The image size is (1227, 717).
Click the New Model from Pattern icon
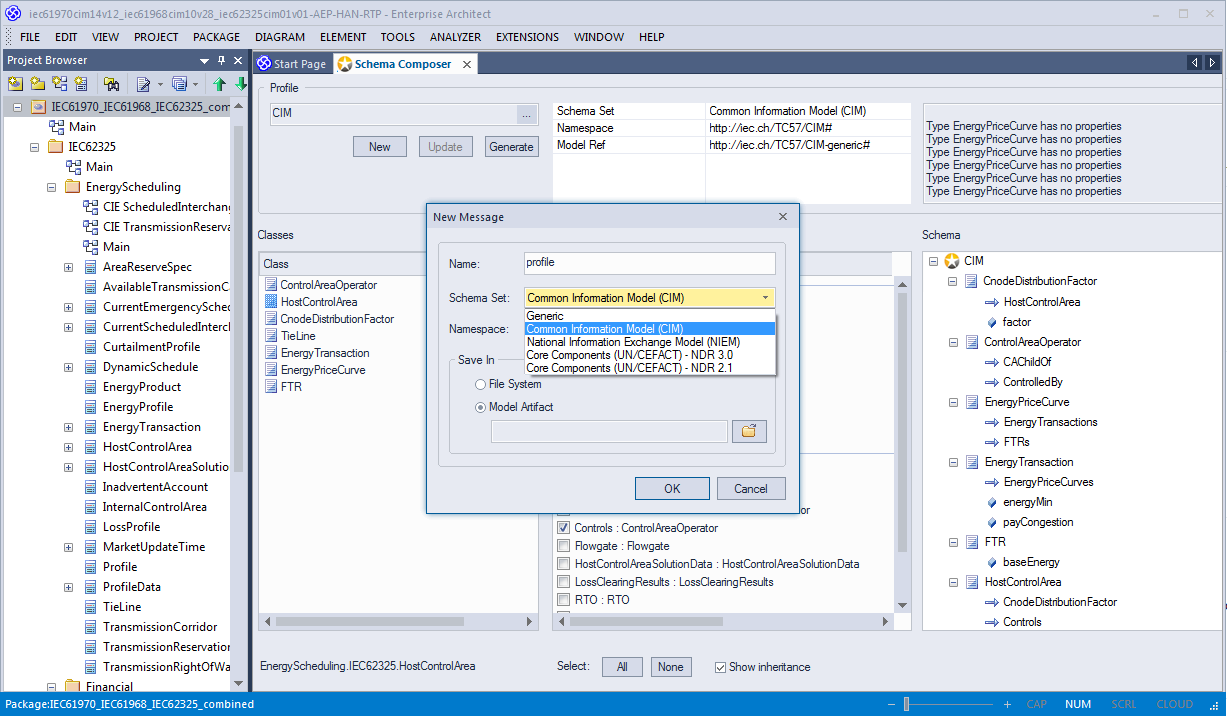click(x=16, y=84)
